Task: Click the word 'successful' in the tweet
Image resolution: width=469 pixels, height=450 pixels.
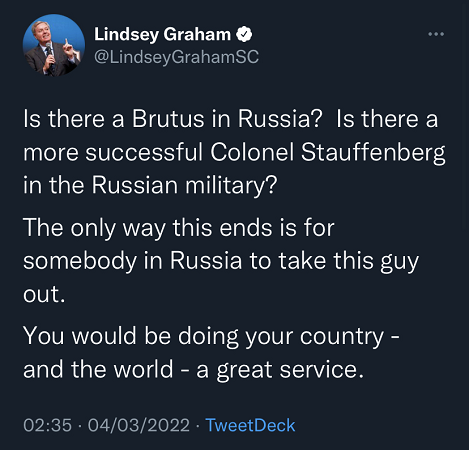Action: (x=144, y=152)
